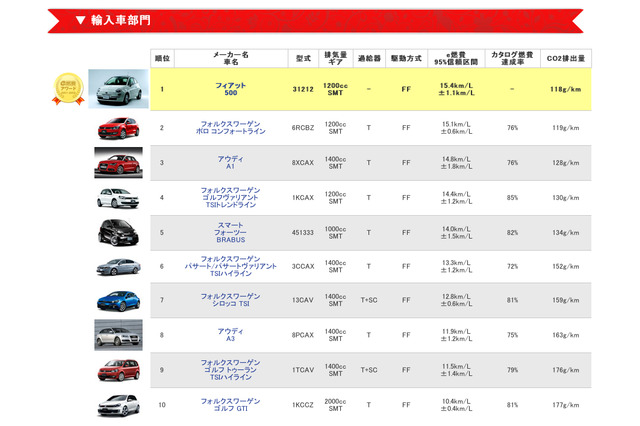
Task: Click the triangle icon beside 輸入車部門 header
Action: (x=80, y=20)
